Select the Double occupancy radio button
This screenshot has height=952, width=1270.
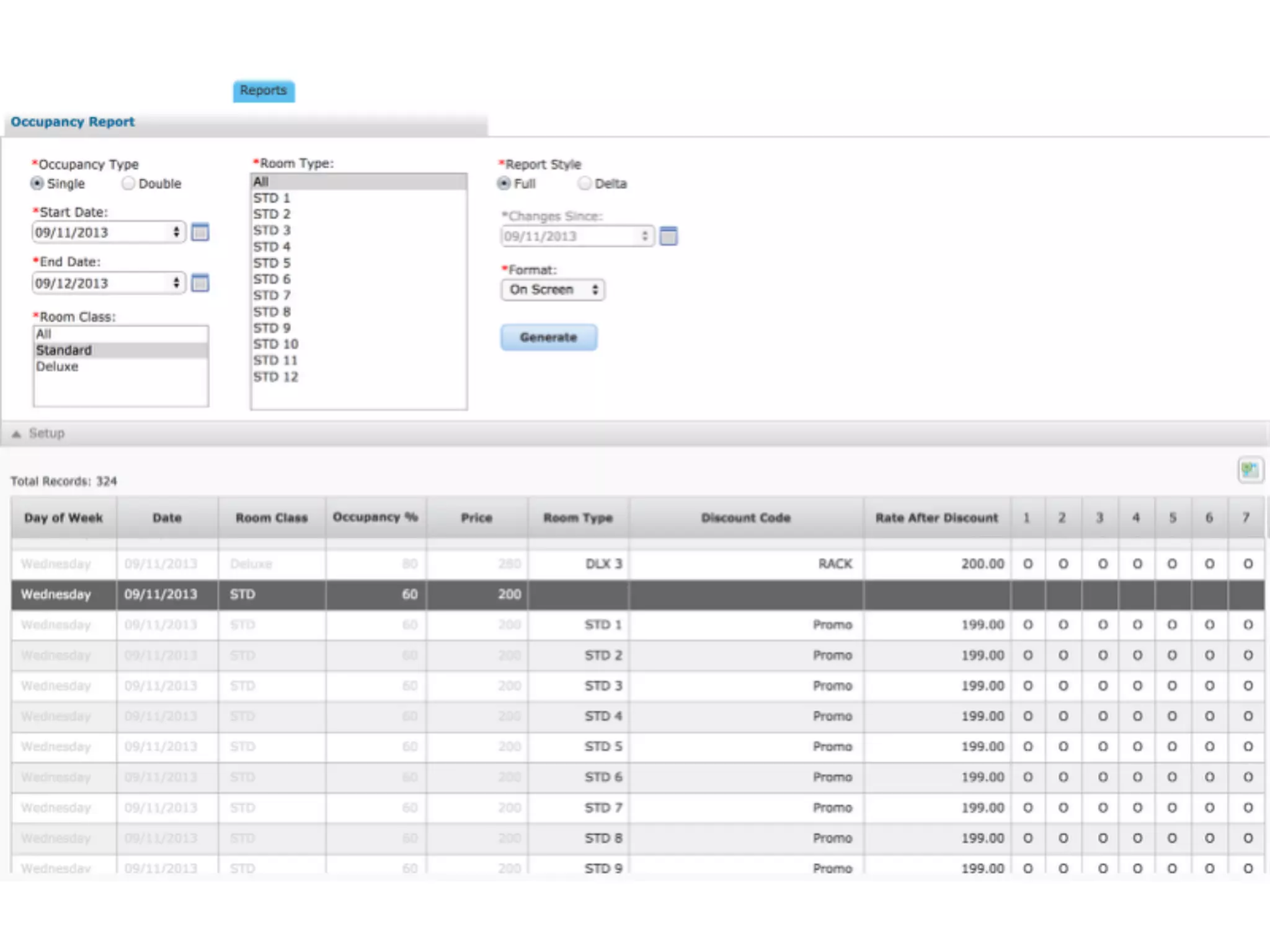tap(128, 183)
